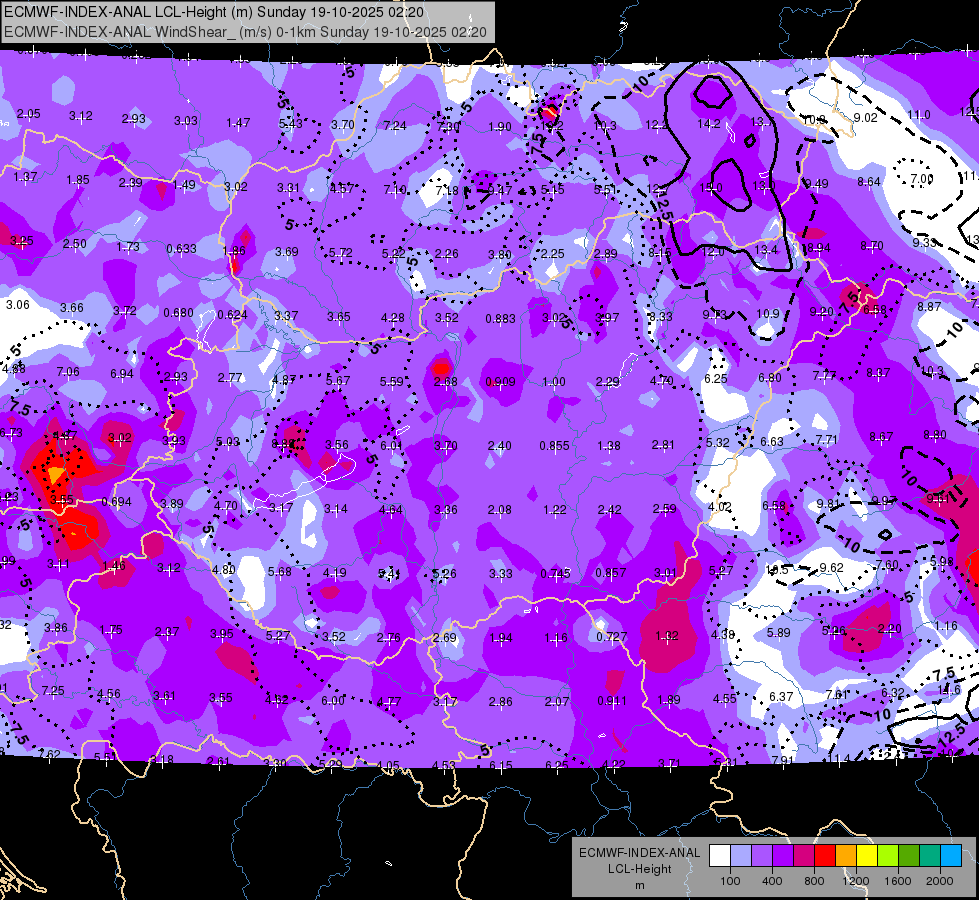979x900 pixels.
Task: Click the legend tick label '1200'
Action: pyautogui.click(x=855, y=881)
